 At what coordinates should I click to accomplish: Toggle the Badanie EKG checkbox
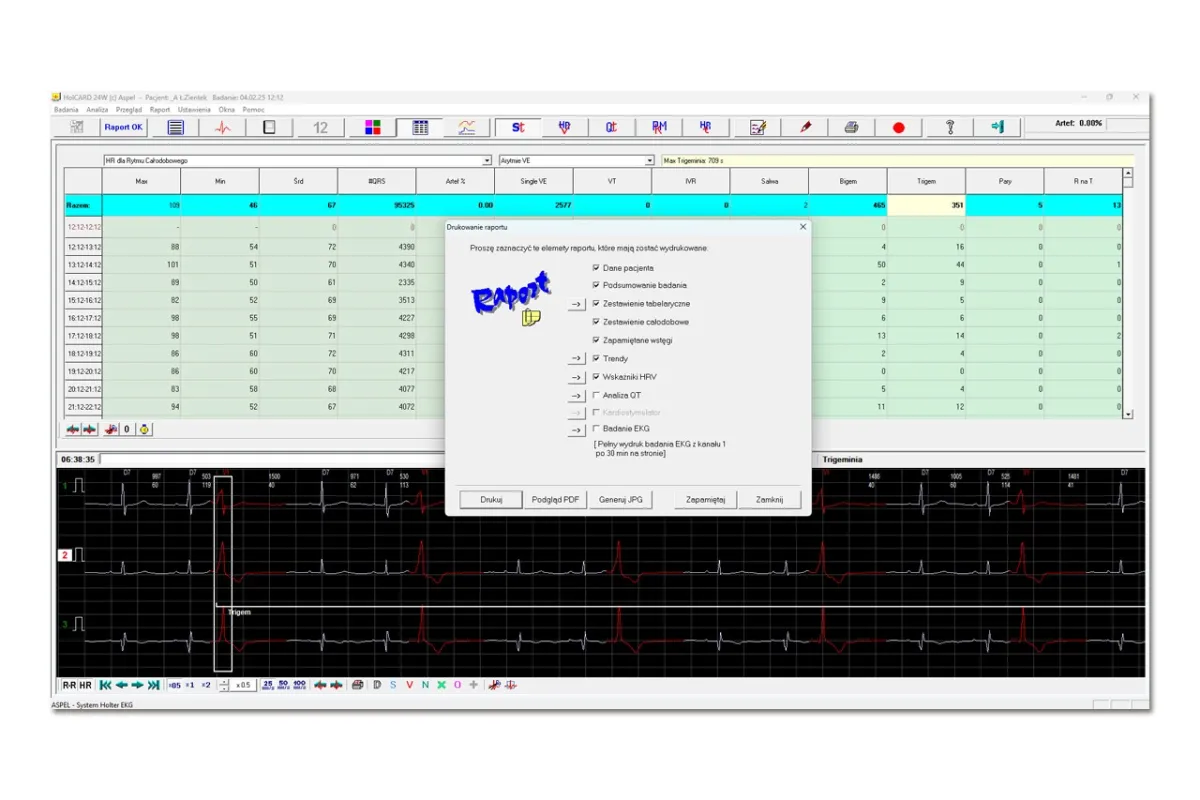click(x=597, y=429)
